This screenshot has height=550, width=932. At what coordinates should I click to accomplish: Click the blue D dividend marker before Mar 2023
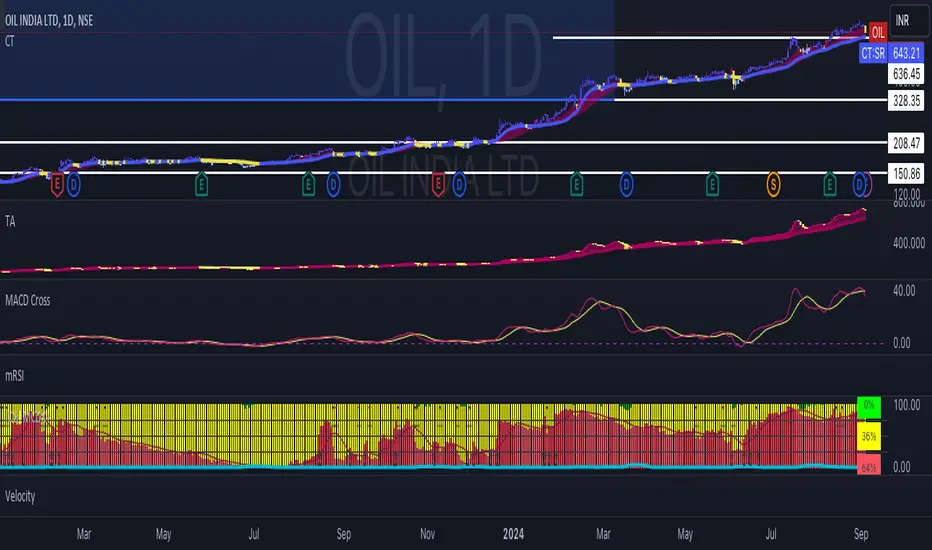pyautogui.click(x=73, y=185)
